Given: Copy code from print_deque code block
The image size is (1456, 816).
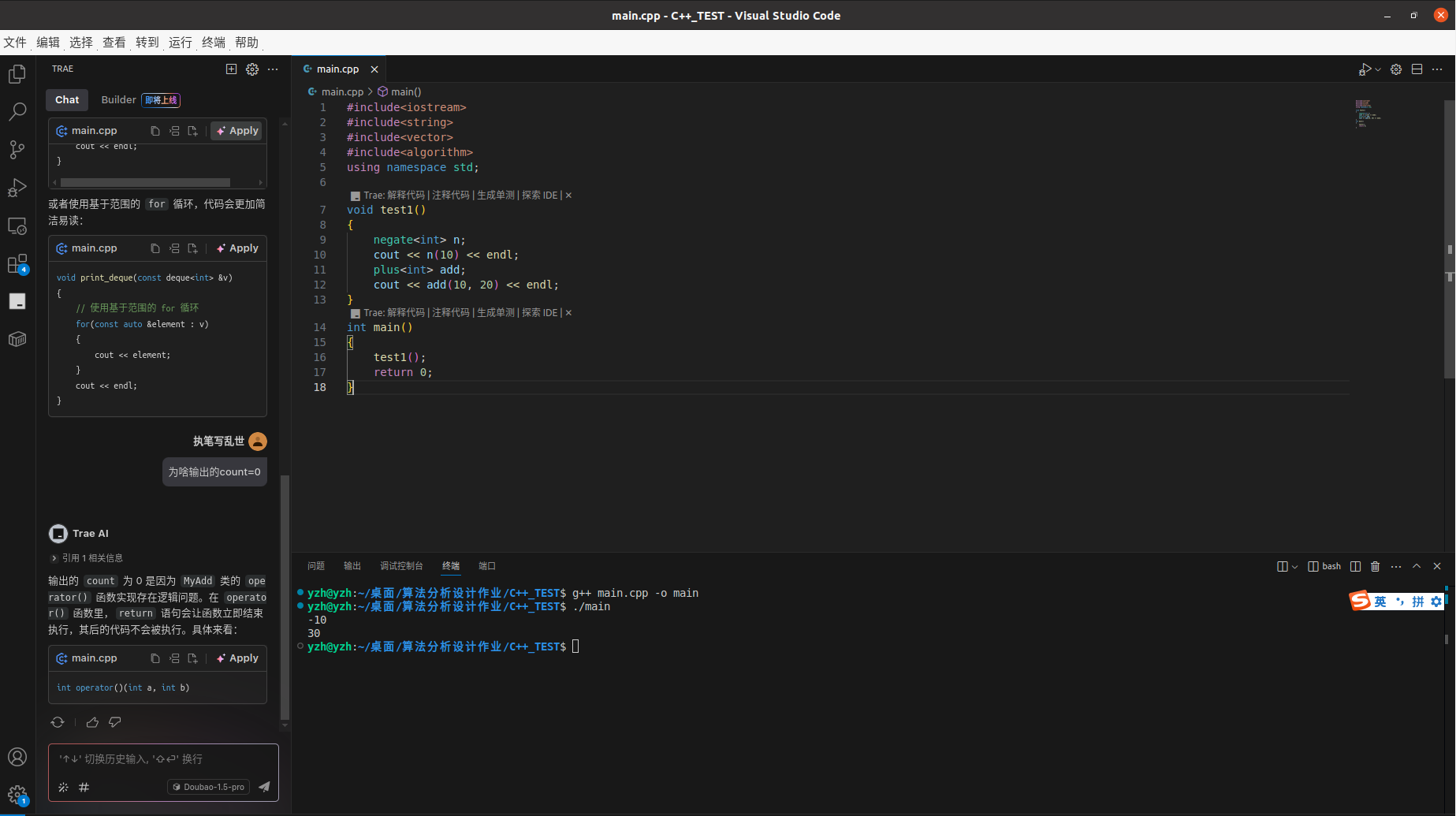Looking at the screenshot, I should 155,248.
